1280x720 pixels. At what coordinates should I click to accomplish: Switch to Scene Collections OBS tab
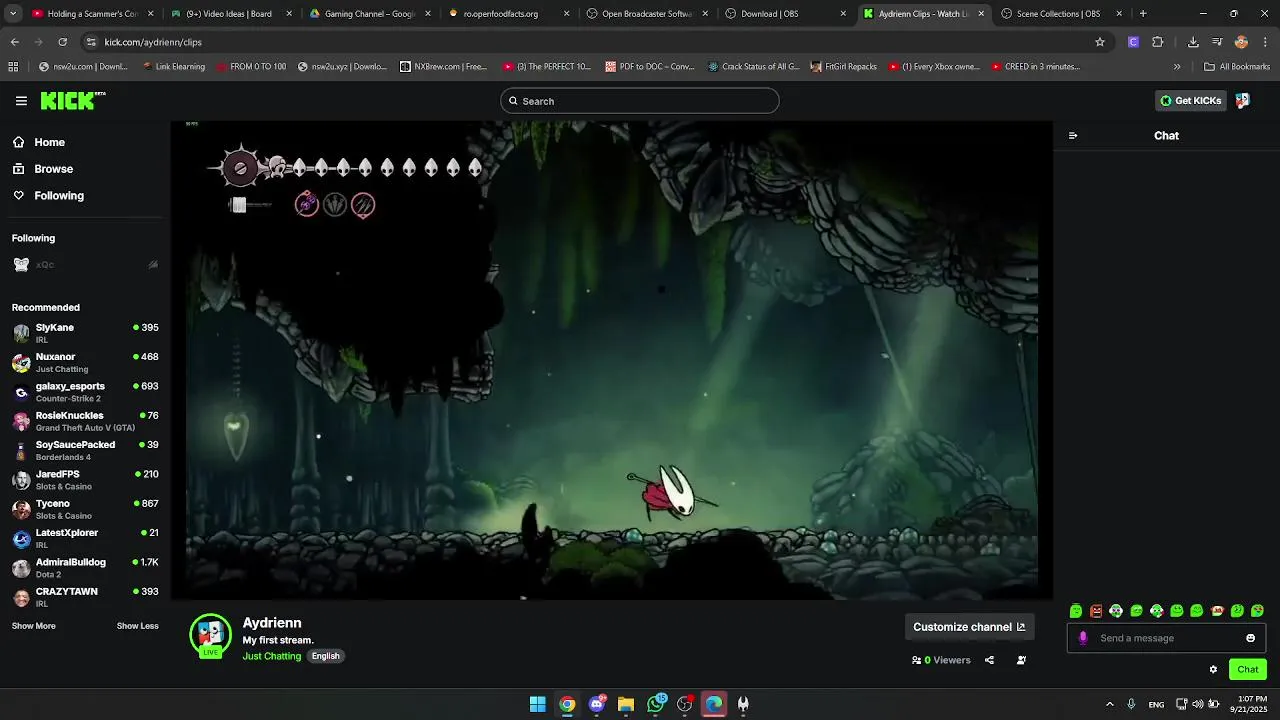point(1061,14)
